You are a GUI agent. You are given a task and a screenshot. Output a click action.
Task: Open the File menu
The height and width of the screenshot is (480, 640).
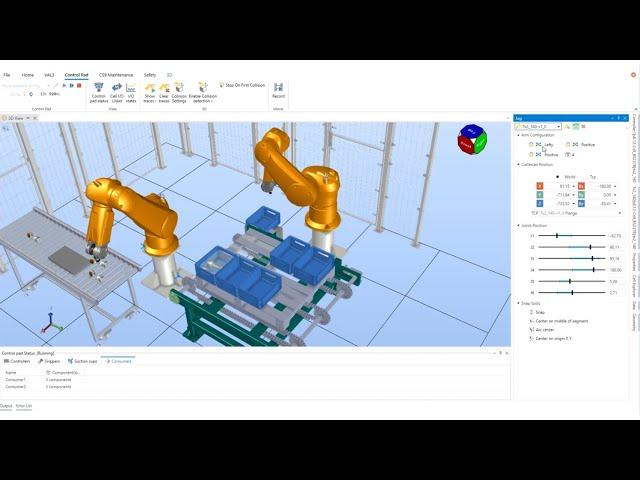(7, 75)
